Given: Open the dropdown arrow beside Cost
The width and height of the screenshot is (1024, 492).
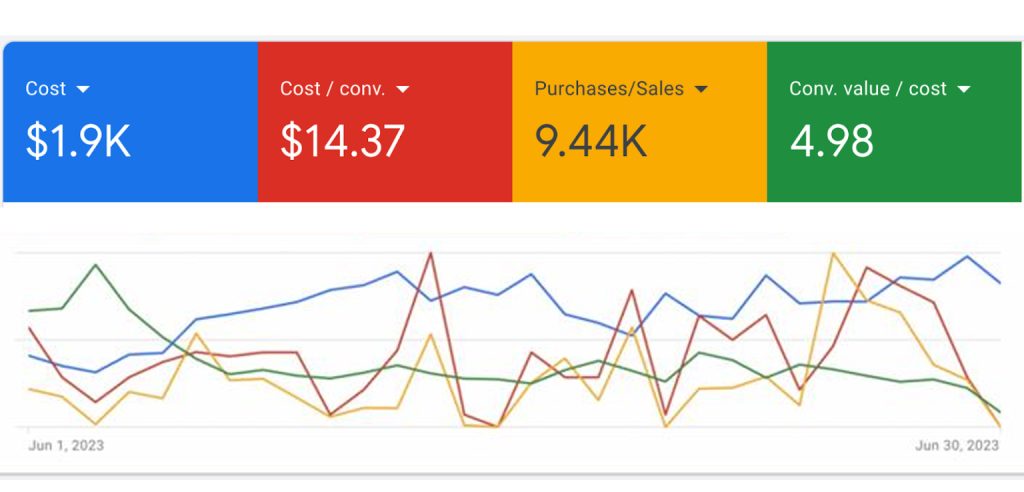Looking at the screenshot, I should pos(83,89).
